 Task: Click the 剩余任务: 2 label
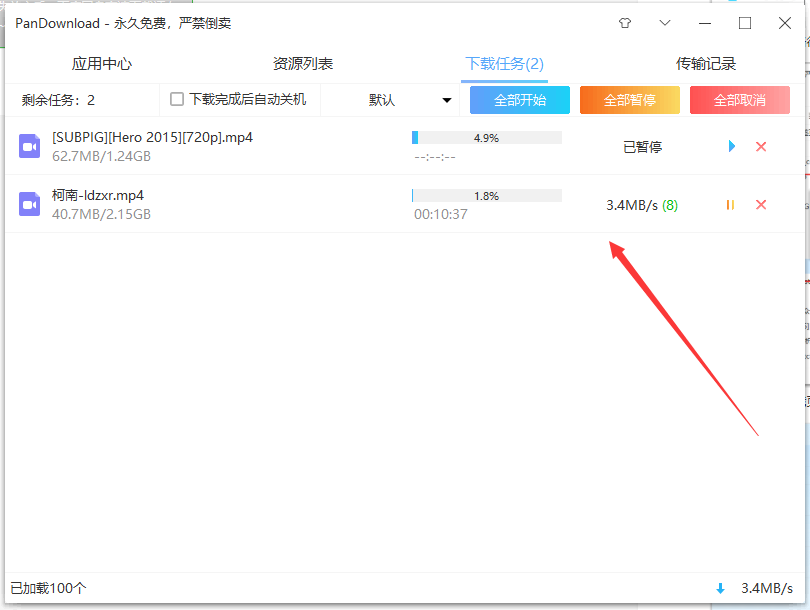click(58, 100)
